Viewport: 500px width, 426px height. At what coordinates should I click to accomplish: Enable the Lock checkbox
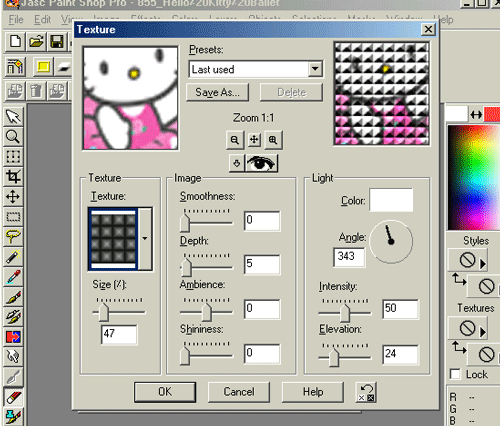(455, 374)
